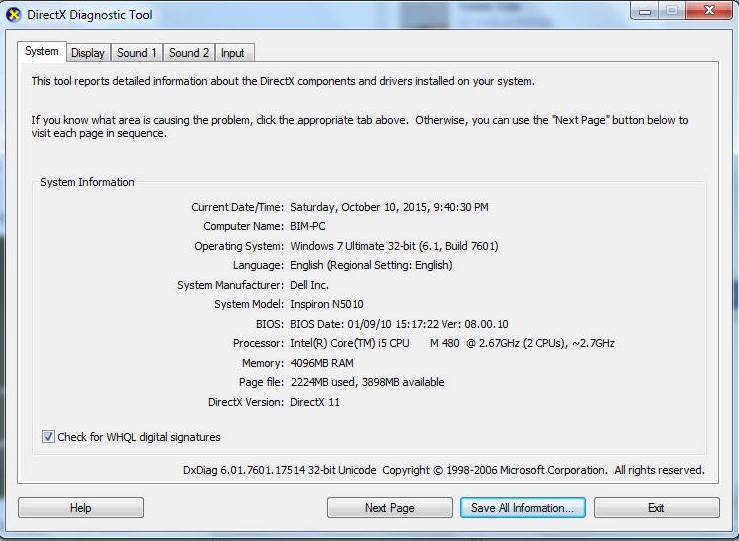Click the DirectX 11 version value
739x541 pixels.
tap(315, 402)
